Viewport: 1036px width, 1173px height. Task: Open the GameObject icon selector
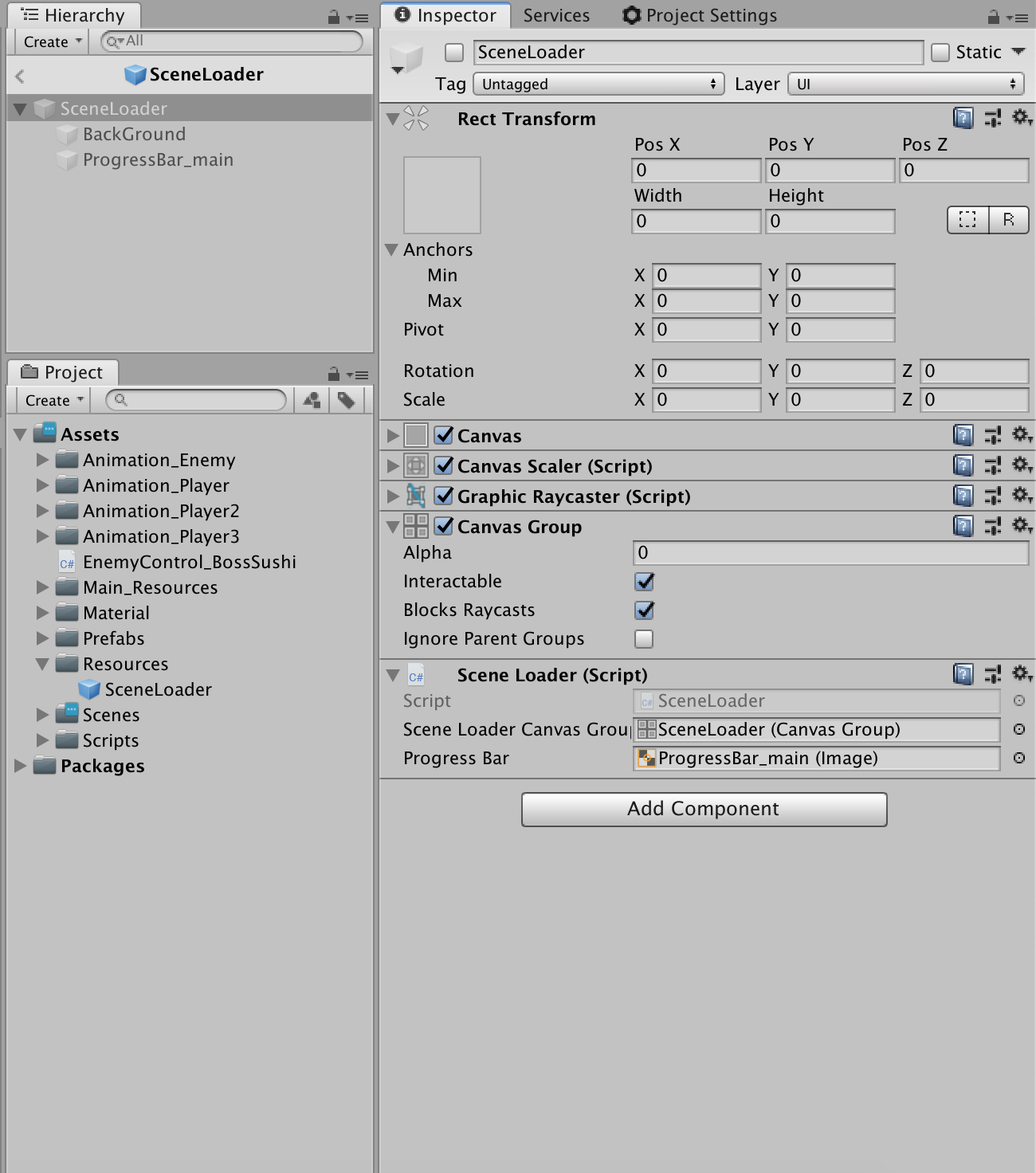tap(406, 59)
